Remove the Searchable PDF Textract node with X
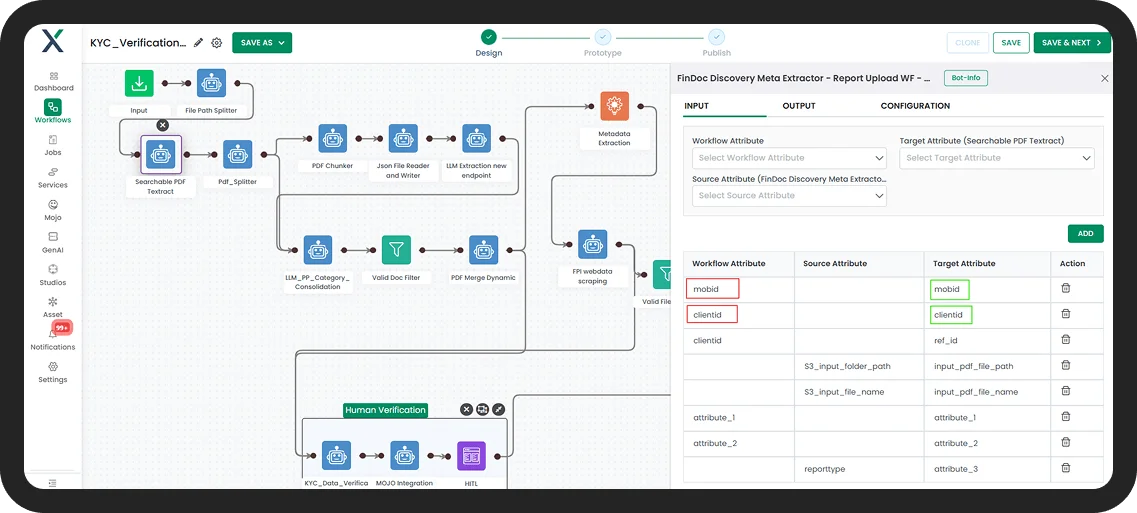 click(162, 126)
